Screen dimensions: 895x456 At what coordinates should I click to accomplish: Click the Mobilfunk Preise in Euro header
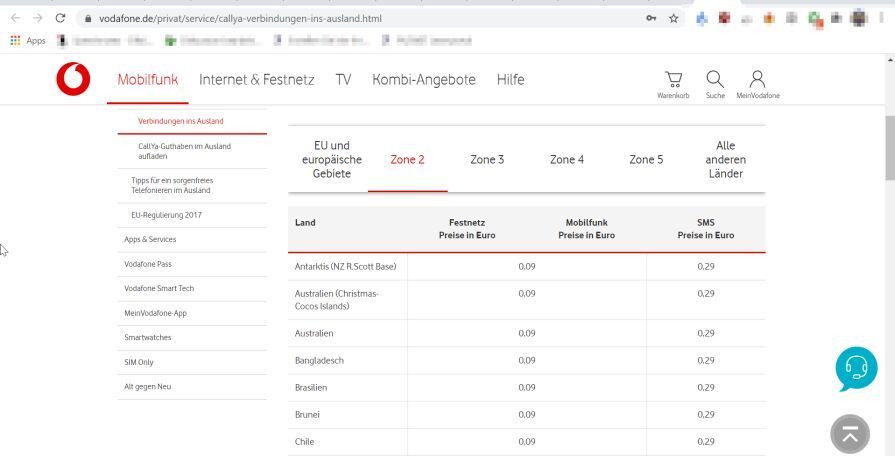586,229
